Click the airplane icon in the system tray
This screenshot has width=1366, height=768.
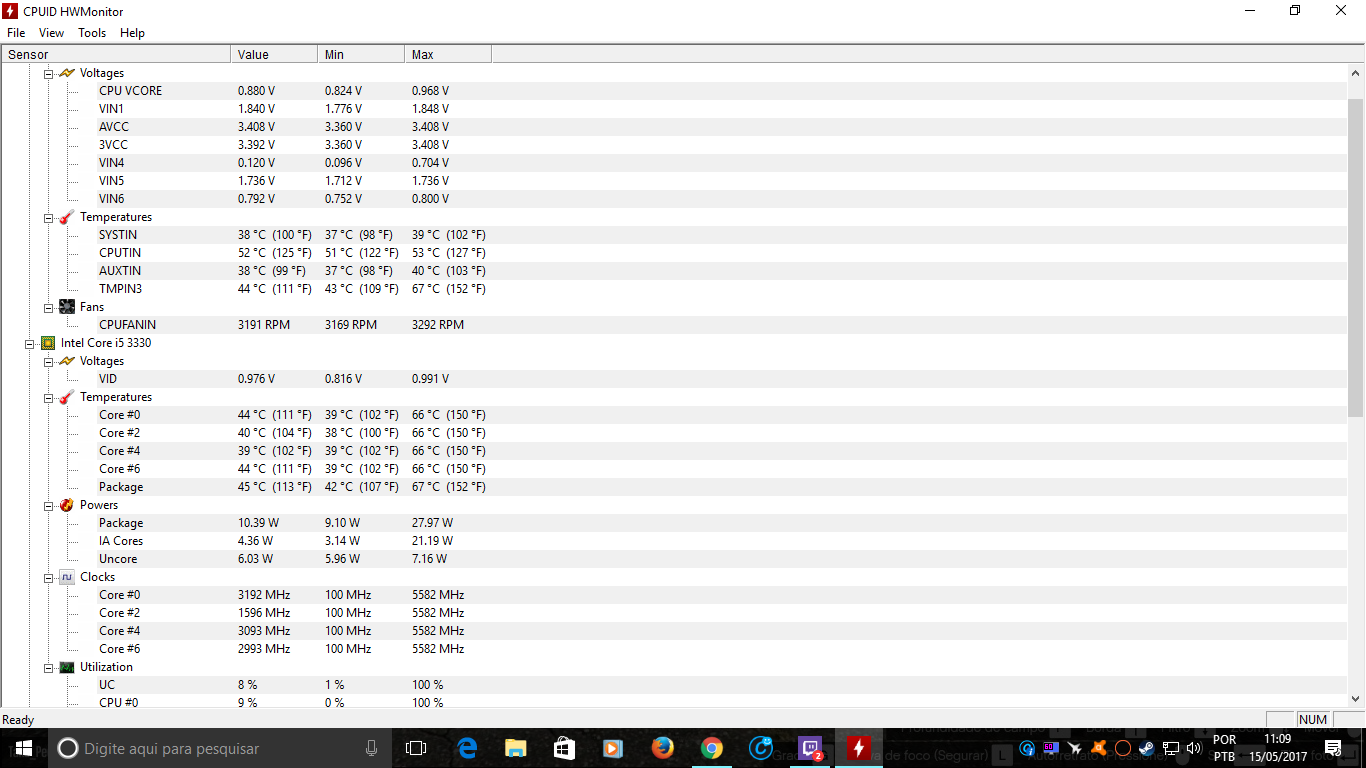[1074, 748]
